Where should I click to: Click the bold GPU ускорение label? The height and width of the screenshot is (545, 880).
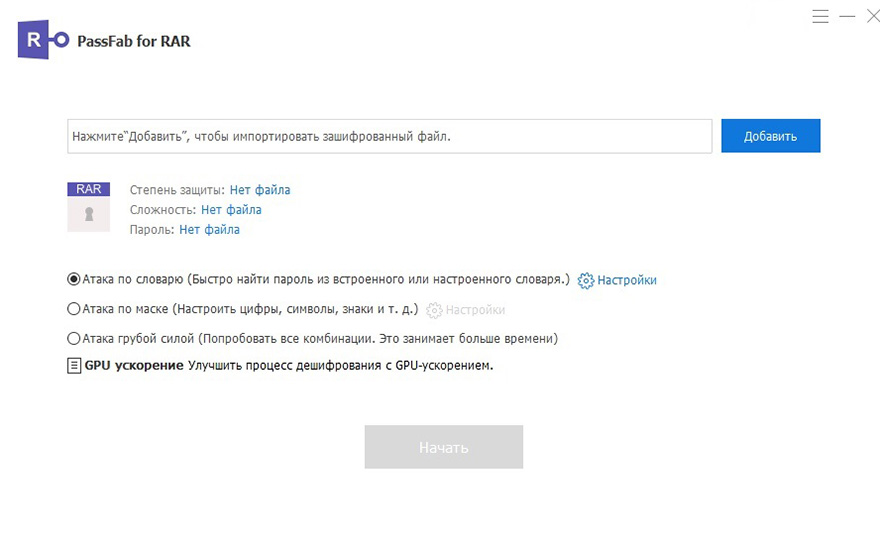134,366
